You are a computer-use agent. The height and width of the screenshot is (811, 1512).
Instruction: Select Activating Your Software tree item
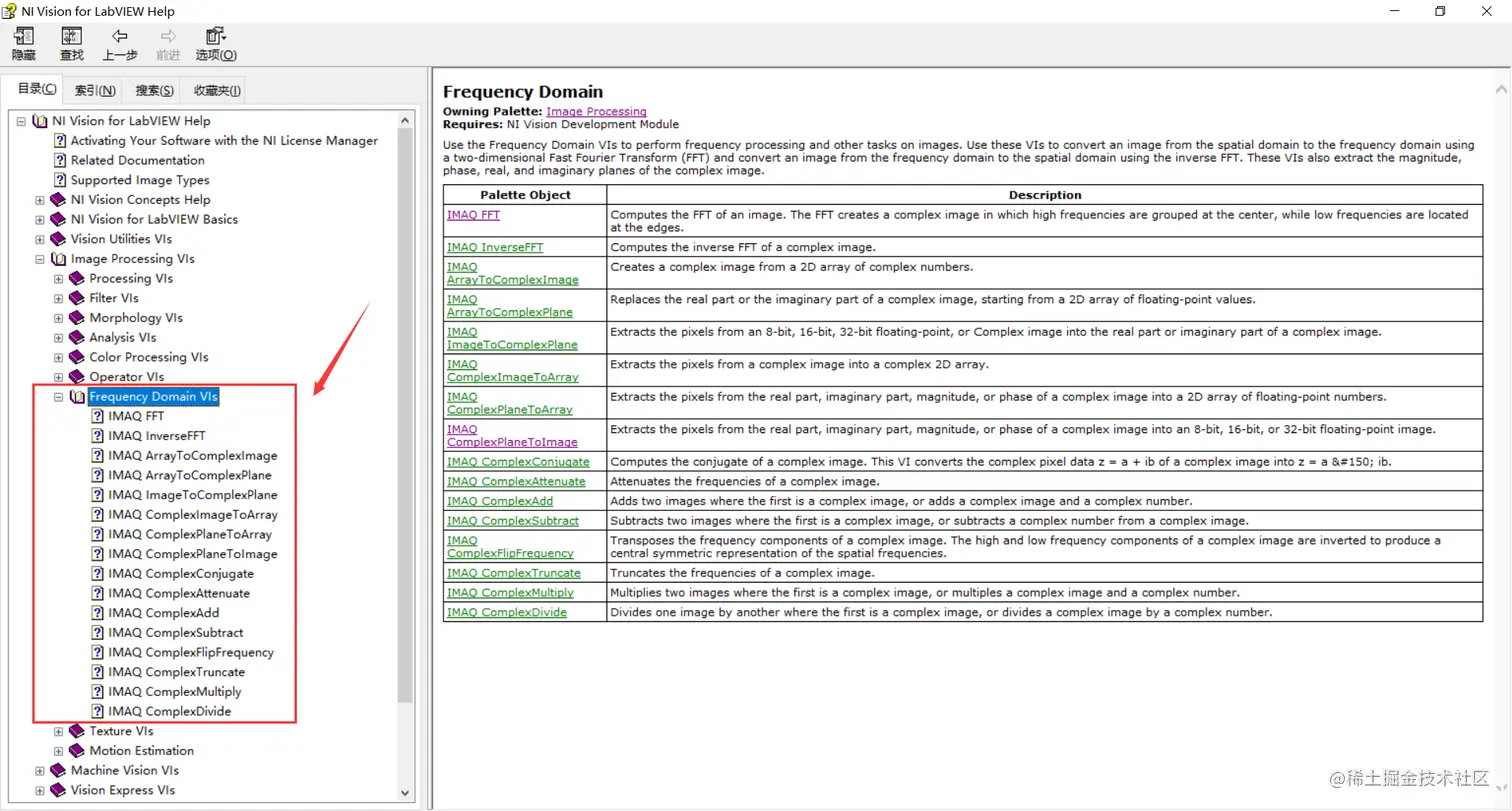[x=224, y=141]
